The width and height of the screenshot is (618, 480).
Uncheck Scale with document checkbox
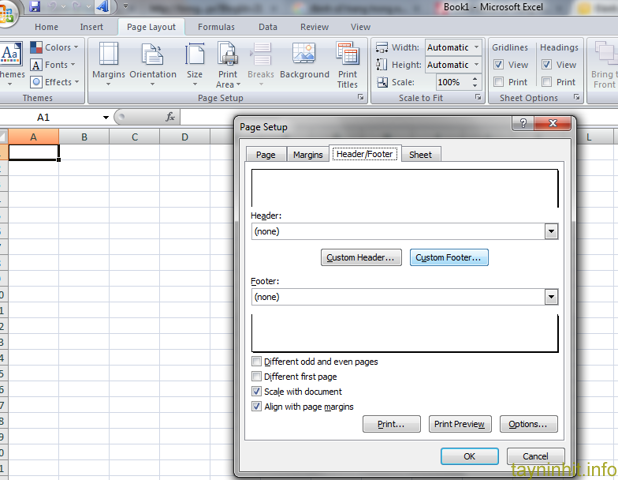[x=257, y=392]
